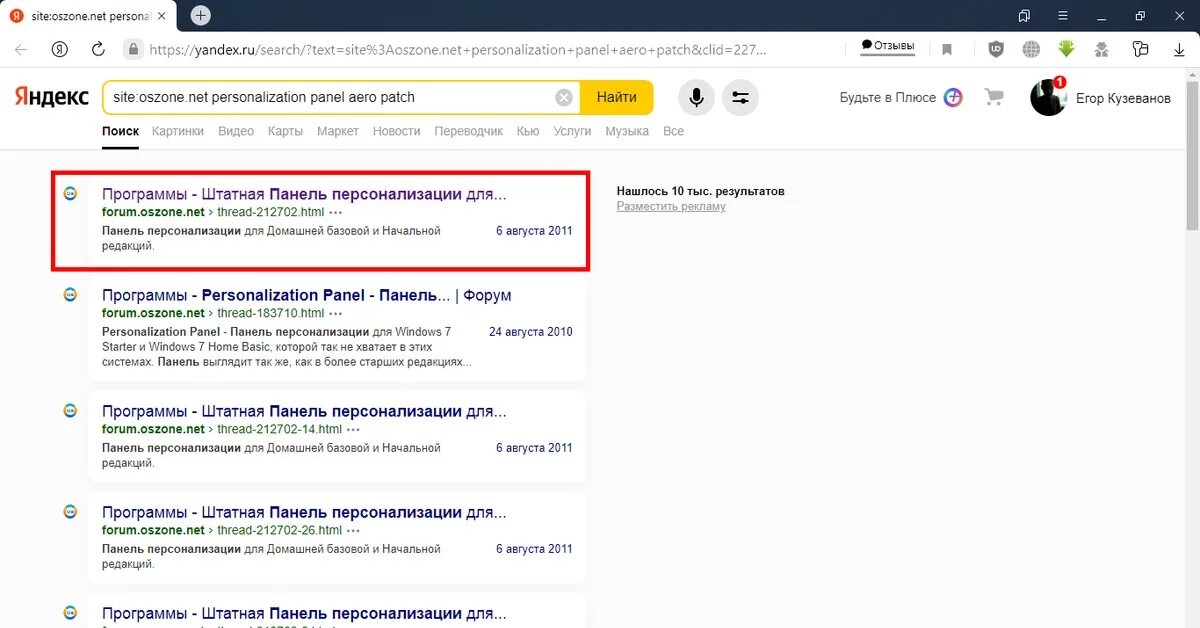Viewport: 1200px width, 628px height.
Task: Reload the current page
Action: (98, 49)
